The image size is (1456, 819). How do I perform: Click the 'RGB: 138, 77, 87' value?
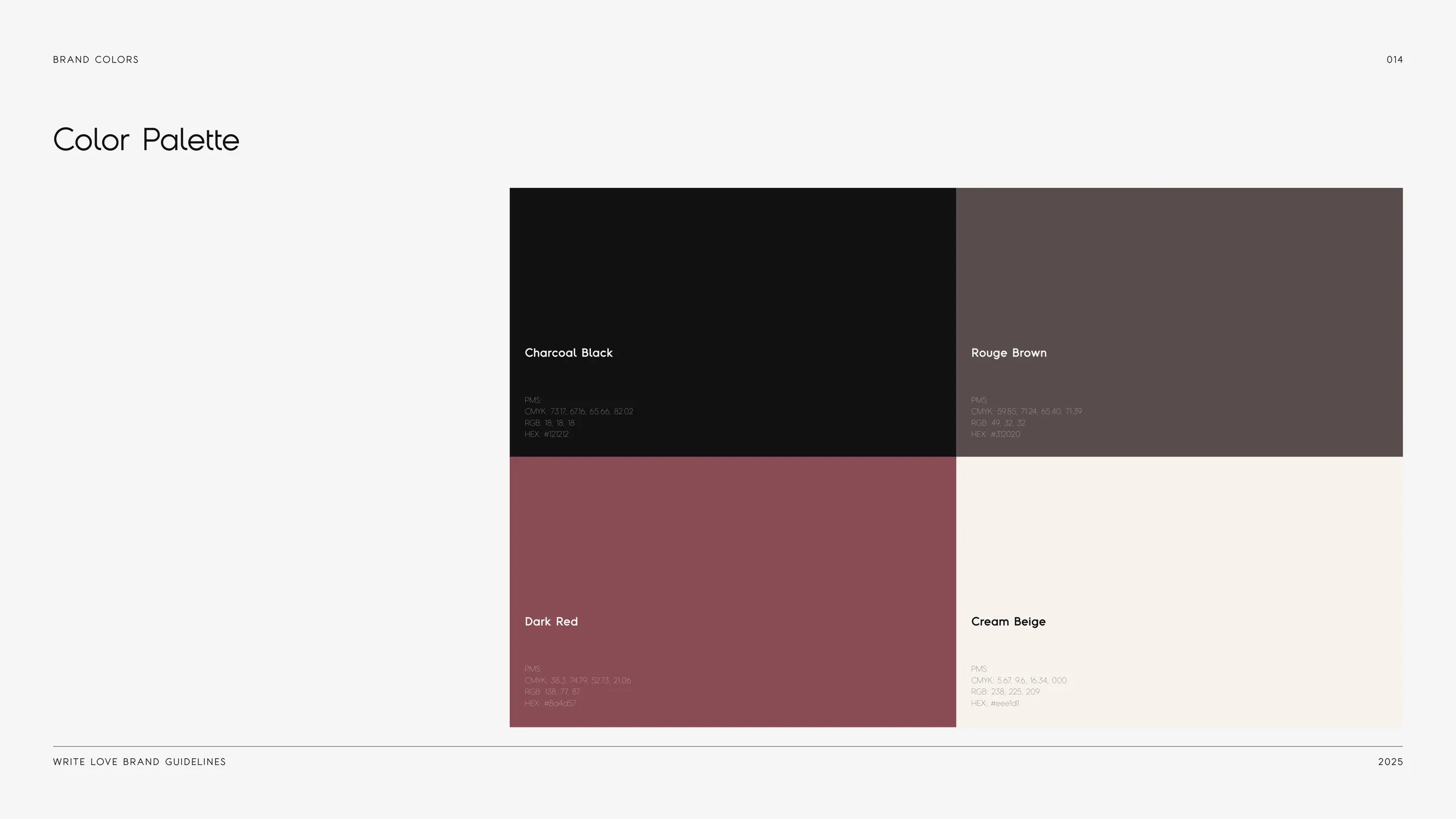coord(552,692)
